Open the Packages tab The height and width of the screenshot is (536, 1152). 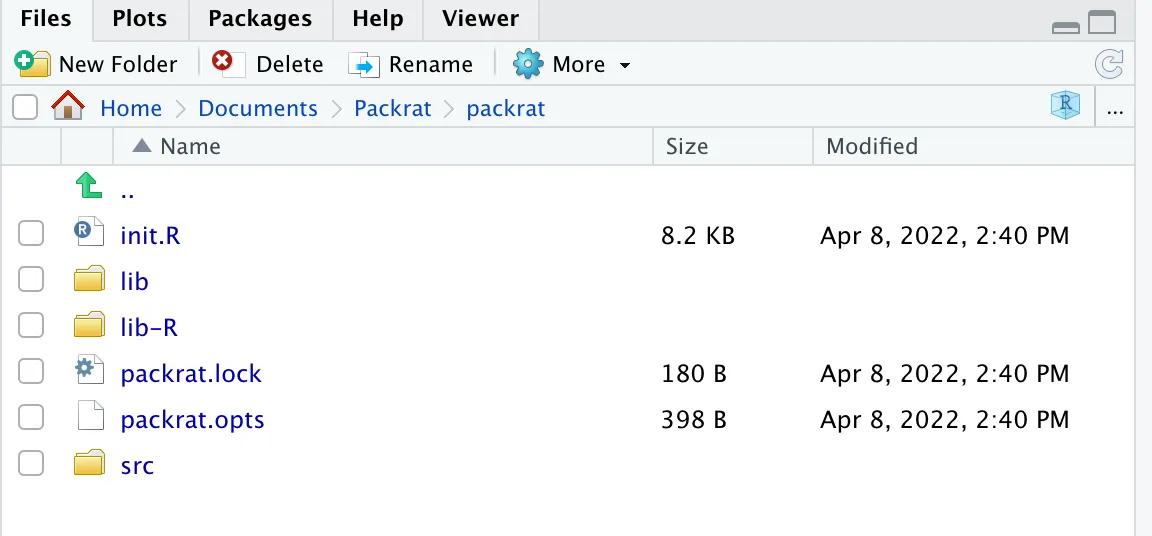tap(260, 19)
